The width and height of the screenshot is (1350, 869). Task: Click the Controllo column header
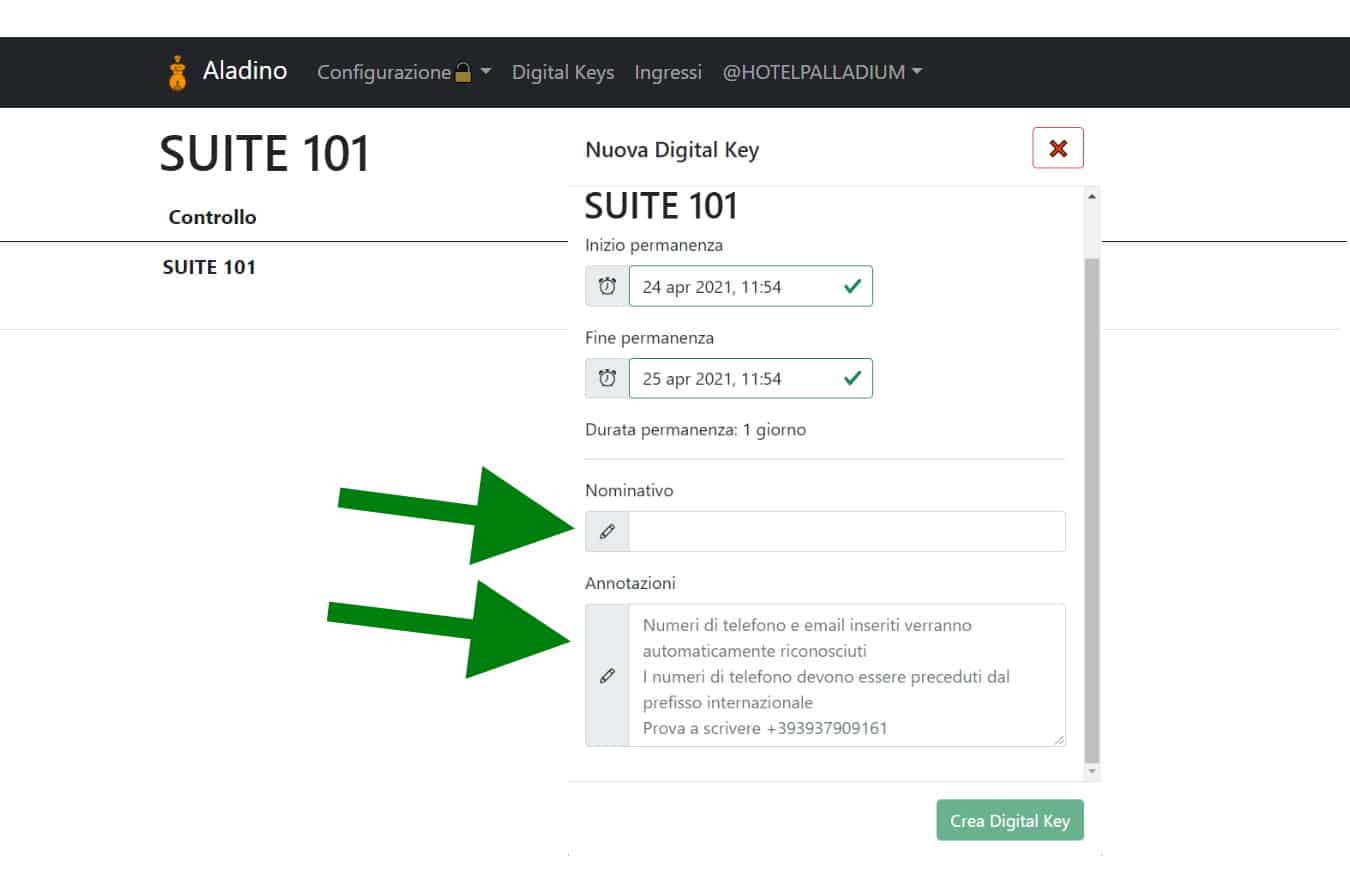tap(212, 217)
